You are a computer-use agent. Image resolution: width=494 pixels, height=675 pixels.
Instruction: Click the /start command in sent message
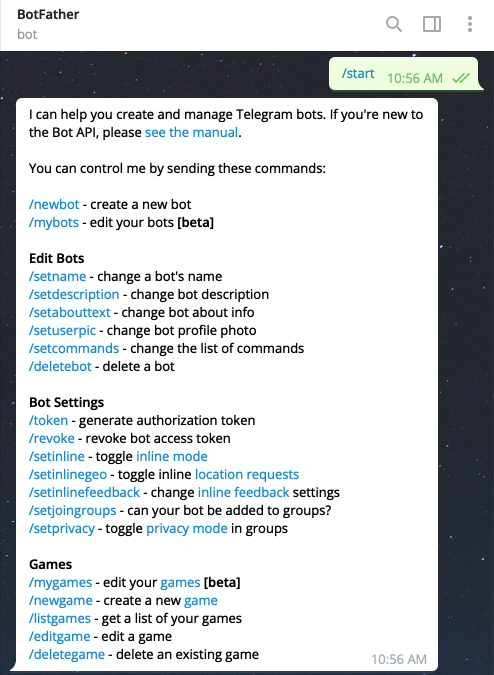pyautogui.click(x=358, y=73)
